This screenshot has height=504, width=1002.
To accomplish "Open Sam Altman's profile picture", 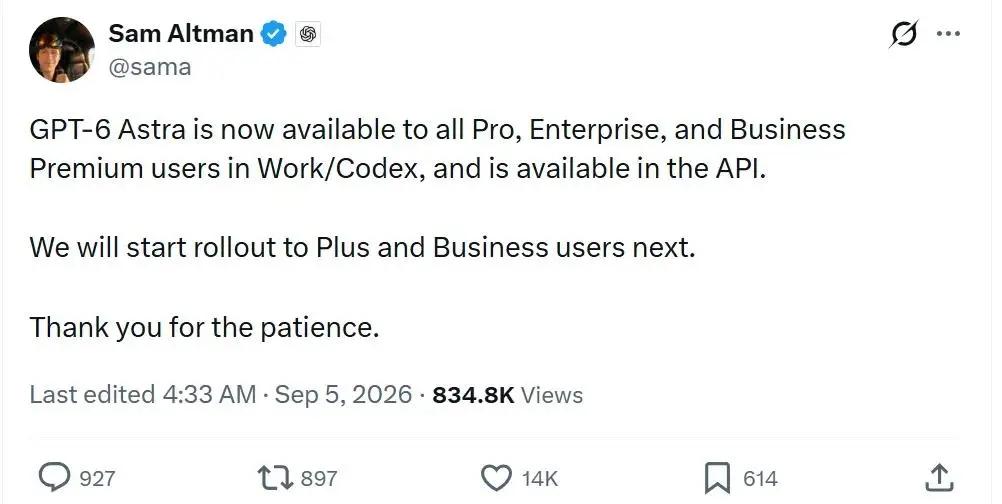I will click(x=62, y=50).
